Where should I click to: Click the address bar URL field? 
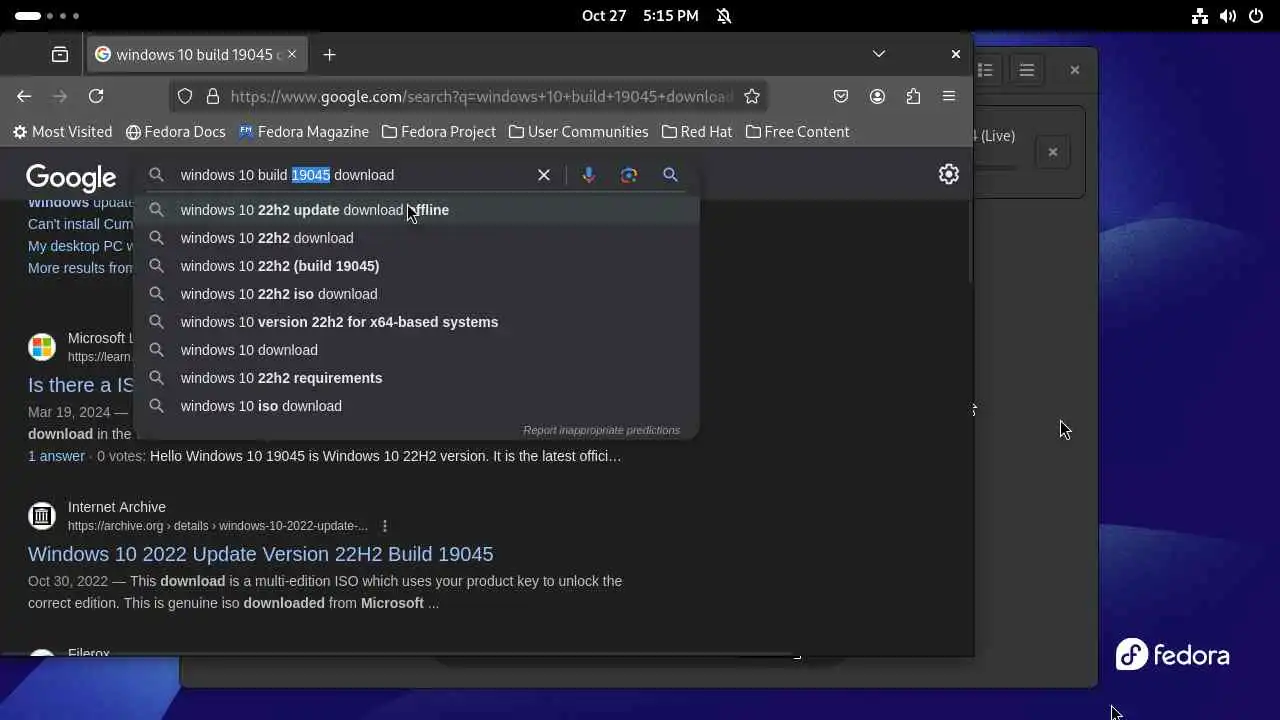480,96
